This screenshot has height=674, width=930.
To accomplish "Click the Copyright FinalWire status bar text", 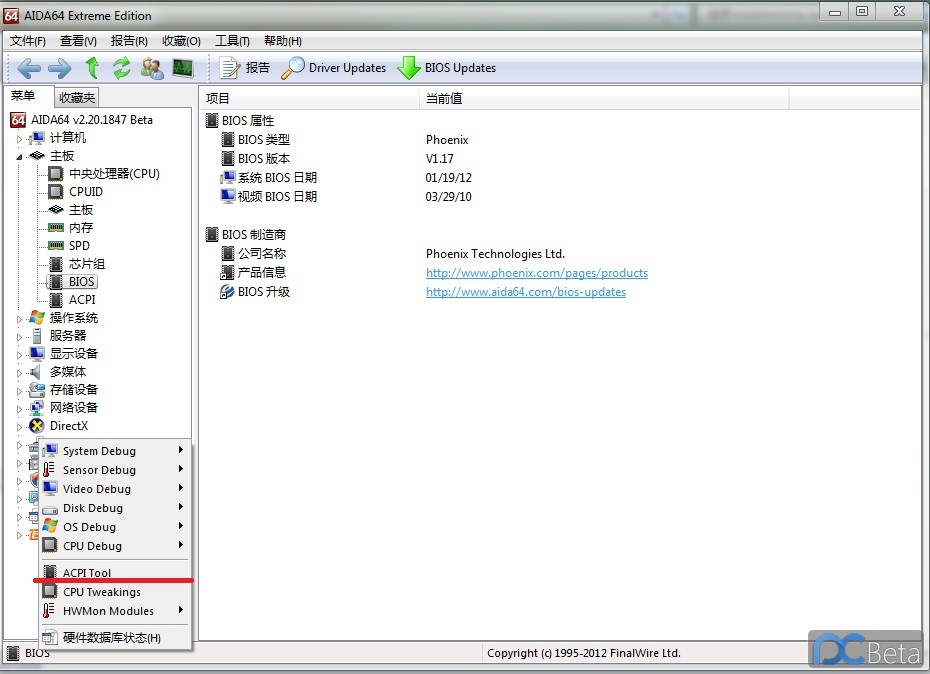I will (x=584, y=653).
